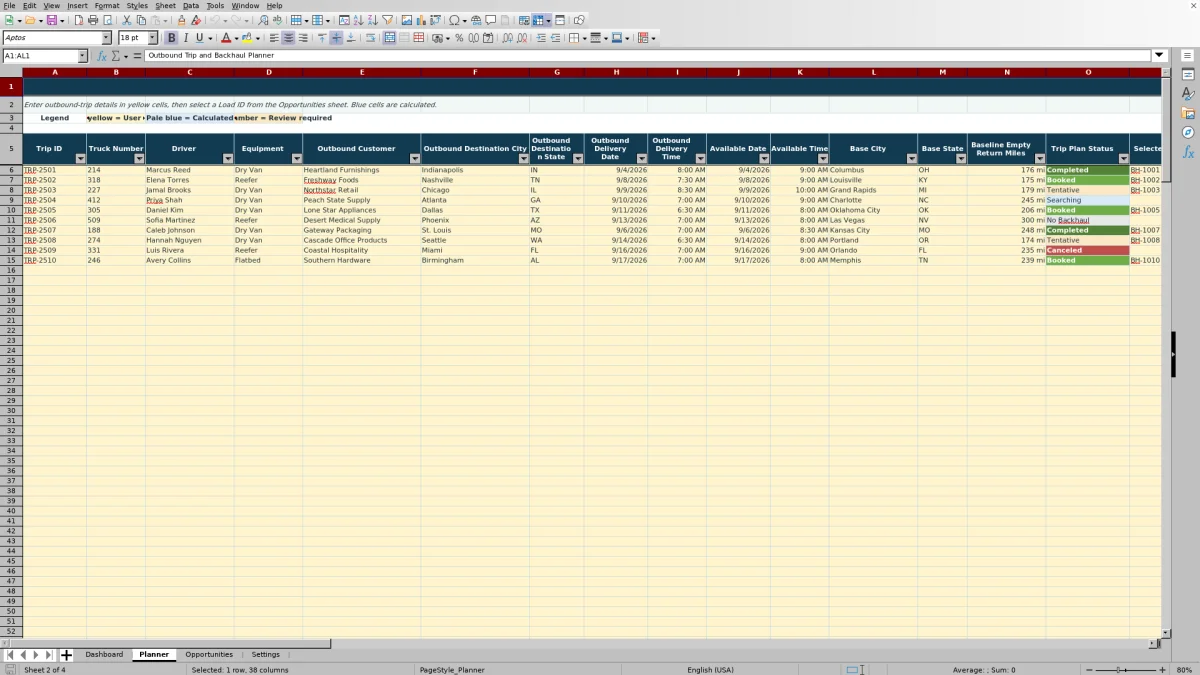Viewport: 1200px width, 675px height.
Task: Open filter dropdown for Trip Plan Status
Action: tap(1123, 159)
